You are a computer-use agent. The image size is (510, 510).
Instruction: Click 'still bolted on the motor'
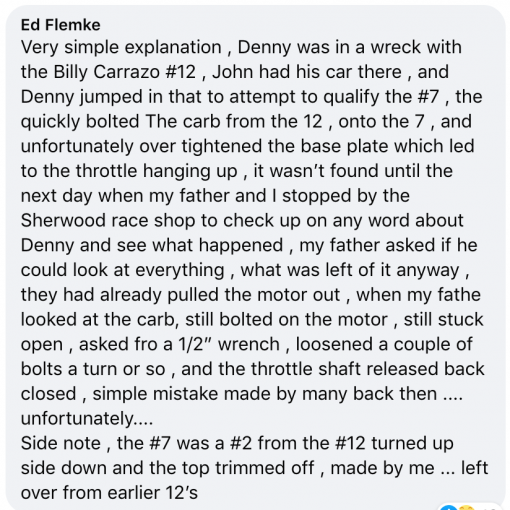[x=286, y=319]
